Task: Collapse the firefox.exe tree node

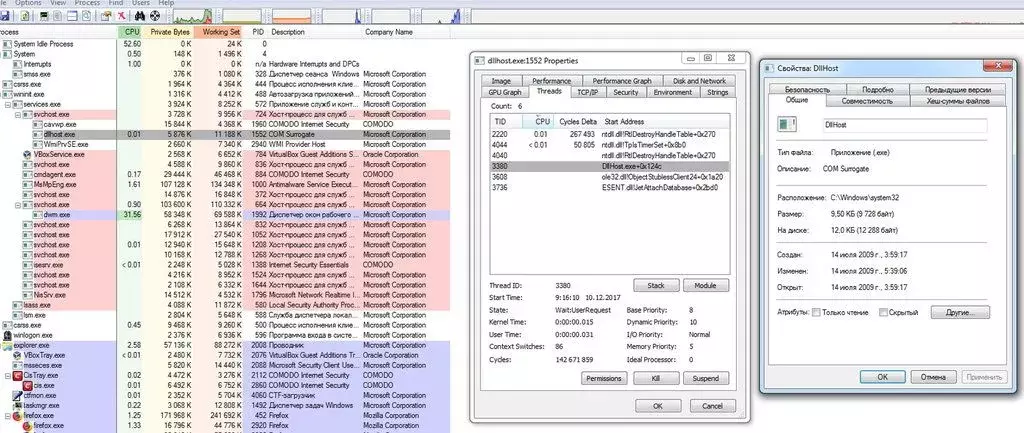Action: pos(8,415)
